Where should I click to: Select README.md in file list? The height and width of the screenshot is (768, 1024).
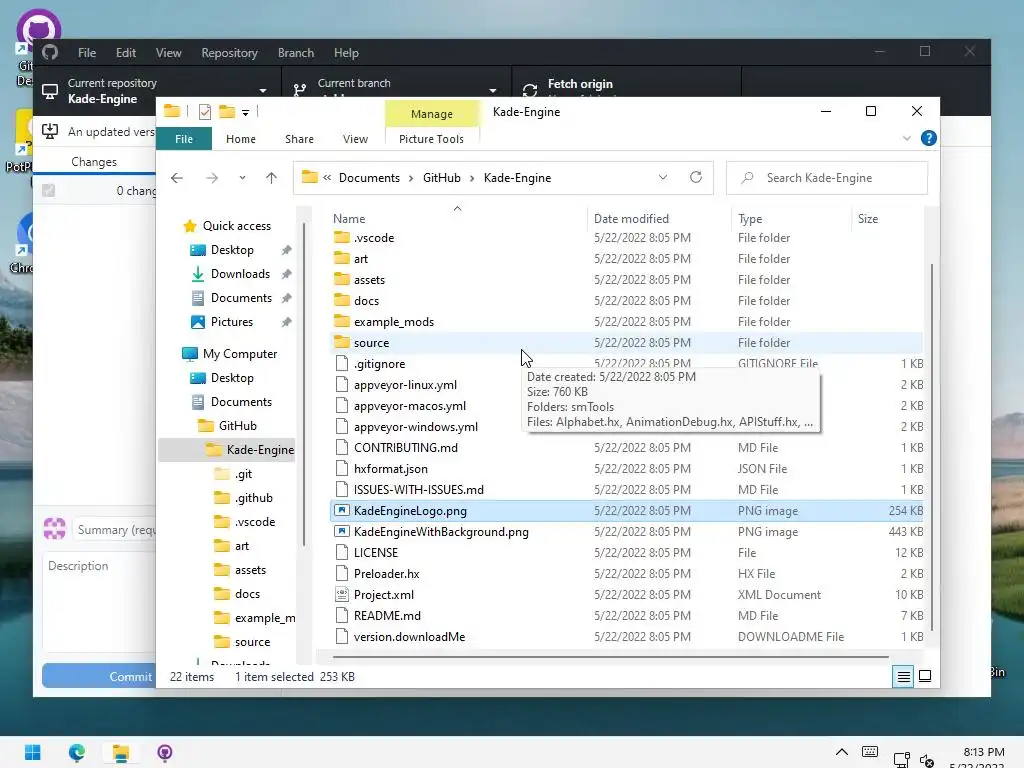click(387, 615)
